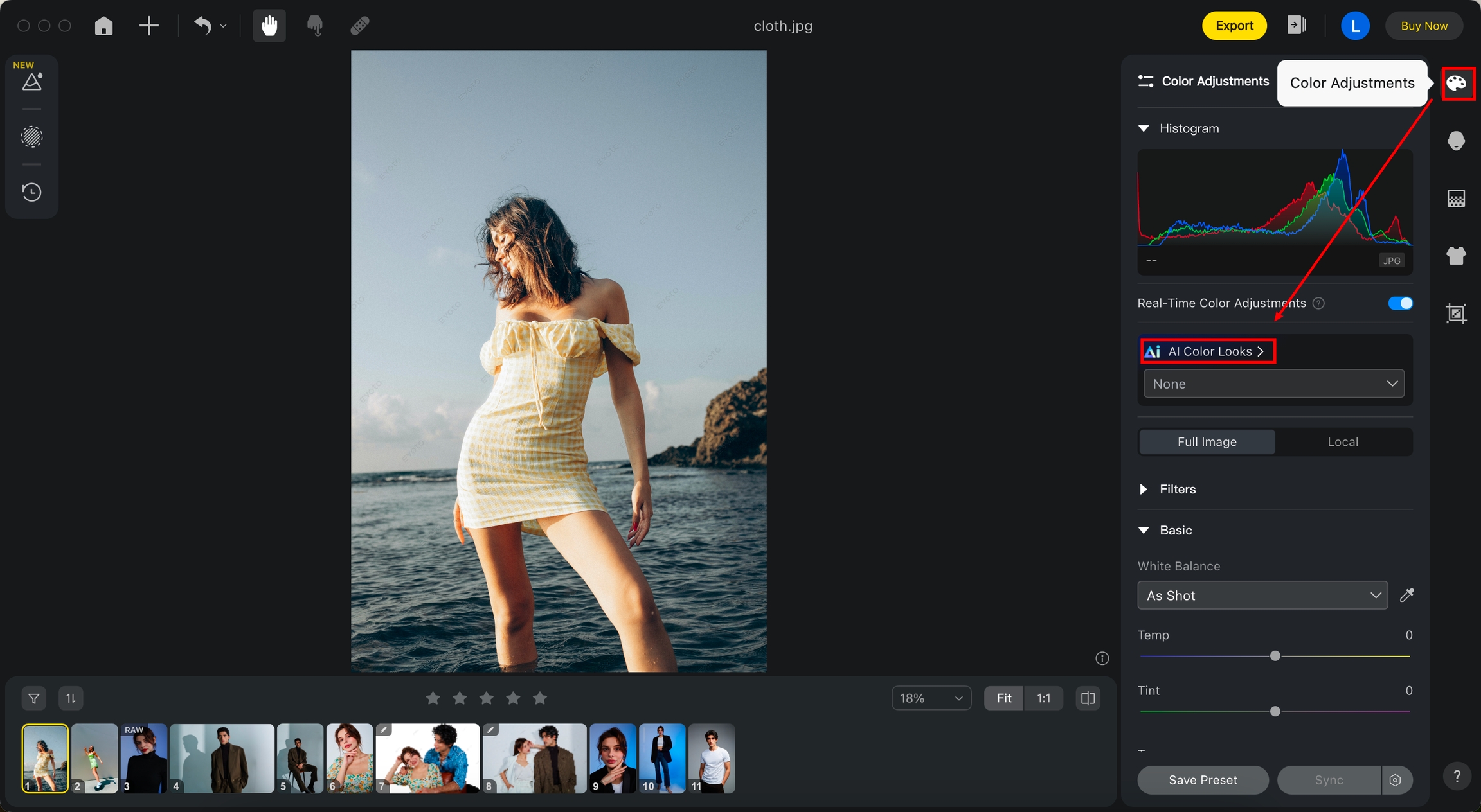The image size is (1481, 812).
Task: Open the clothing adjustments shirt icon
Action: tap(1456, 256)
